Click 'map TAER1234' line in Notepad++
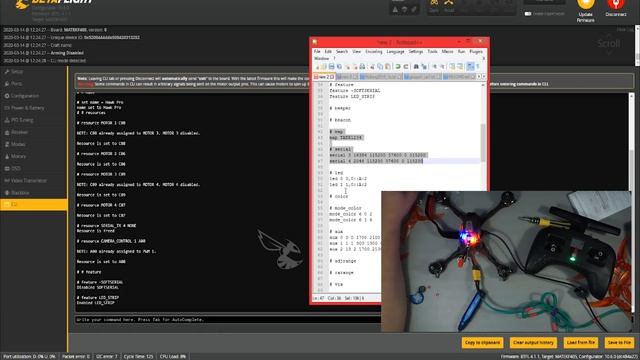Viewport: 640px width, 360px height. (345, 138)
